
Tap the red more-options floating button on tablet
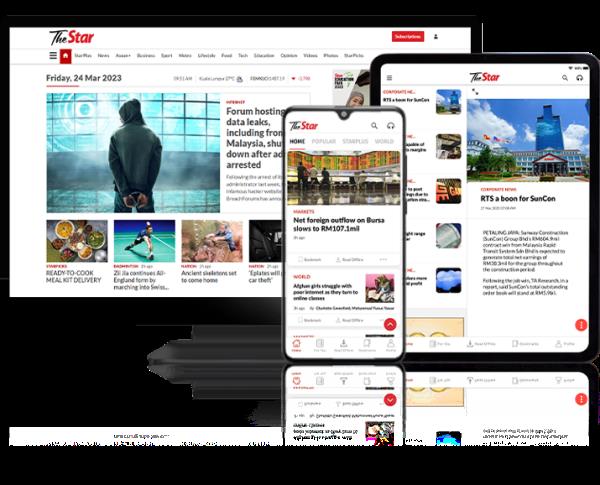pyautogui.click(x=580, y=325)
